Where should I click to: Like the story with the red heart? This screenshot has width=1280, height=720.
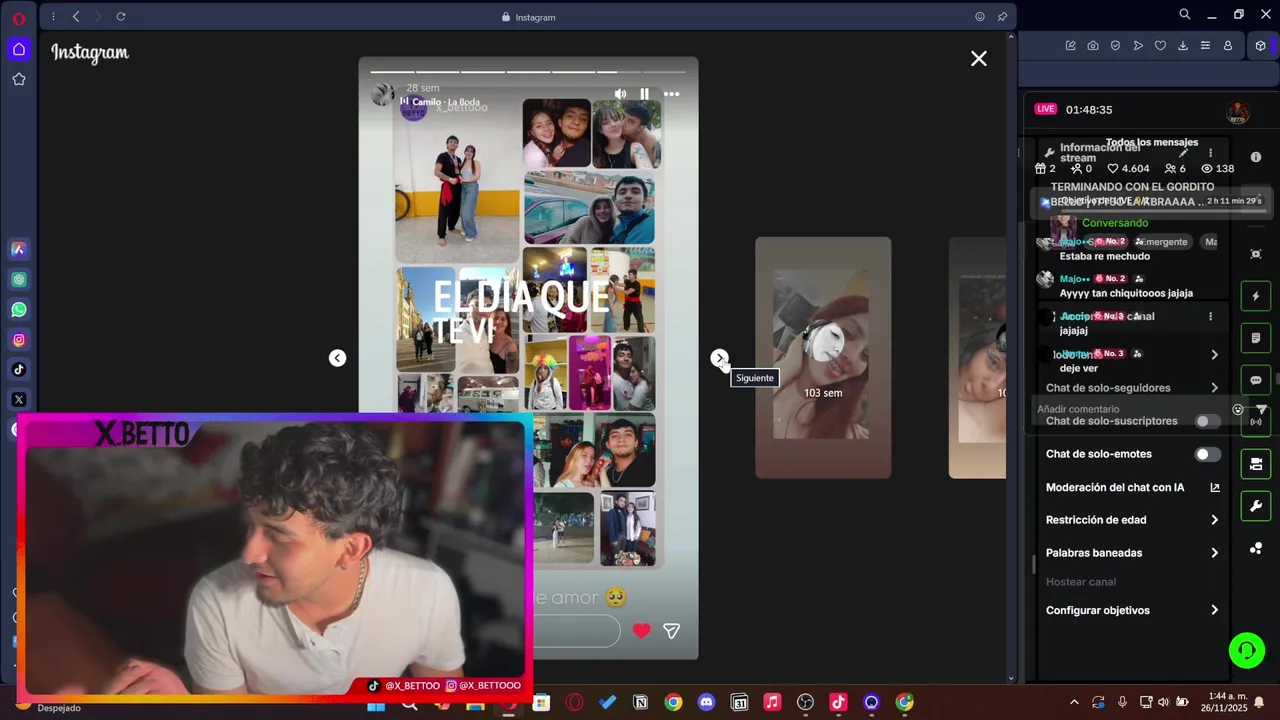coord(642,631)
